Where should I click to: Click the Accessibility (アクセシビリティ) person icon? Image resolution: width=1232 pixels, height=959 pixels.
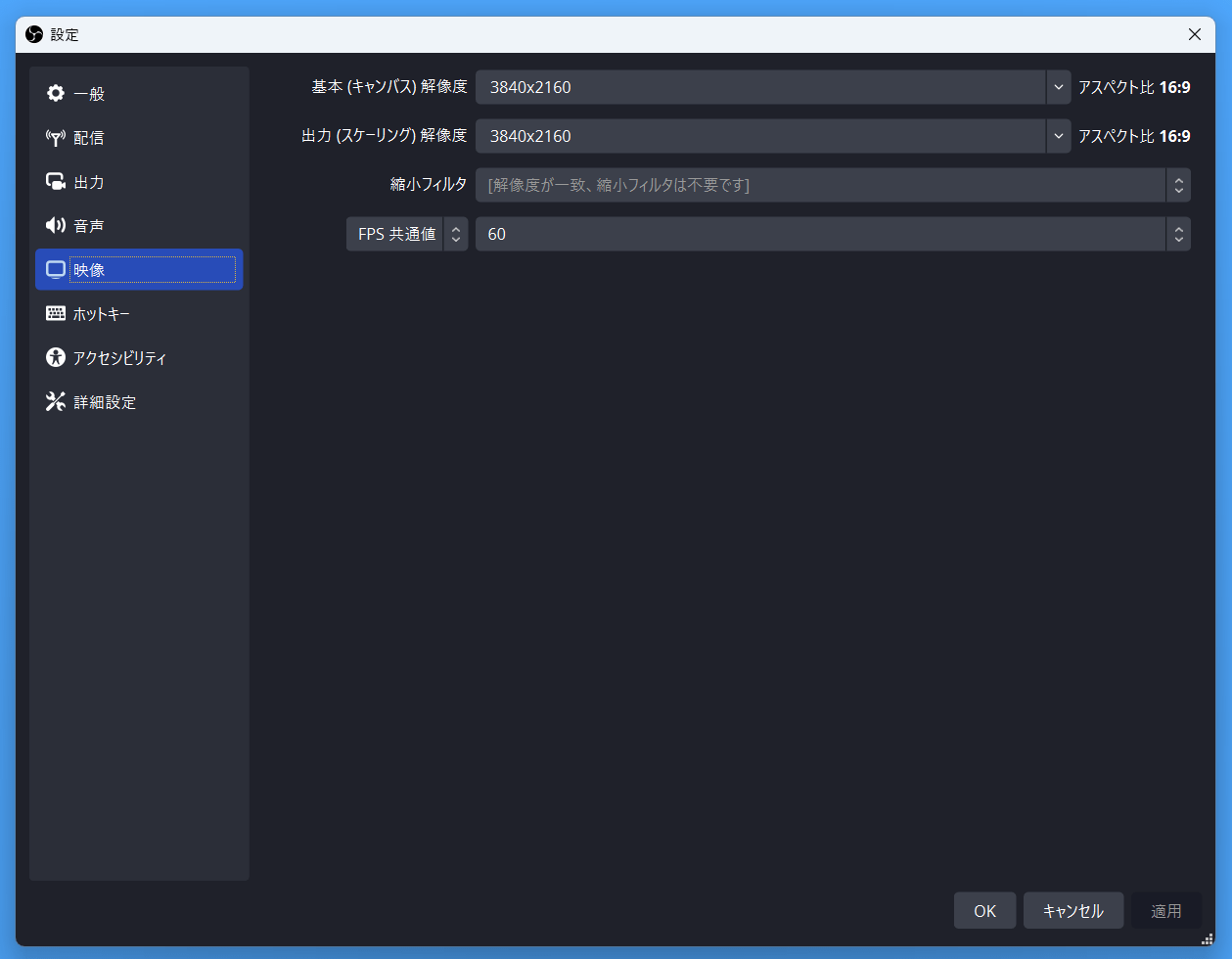coord(56,358)
